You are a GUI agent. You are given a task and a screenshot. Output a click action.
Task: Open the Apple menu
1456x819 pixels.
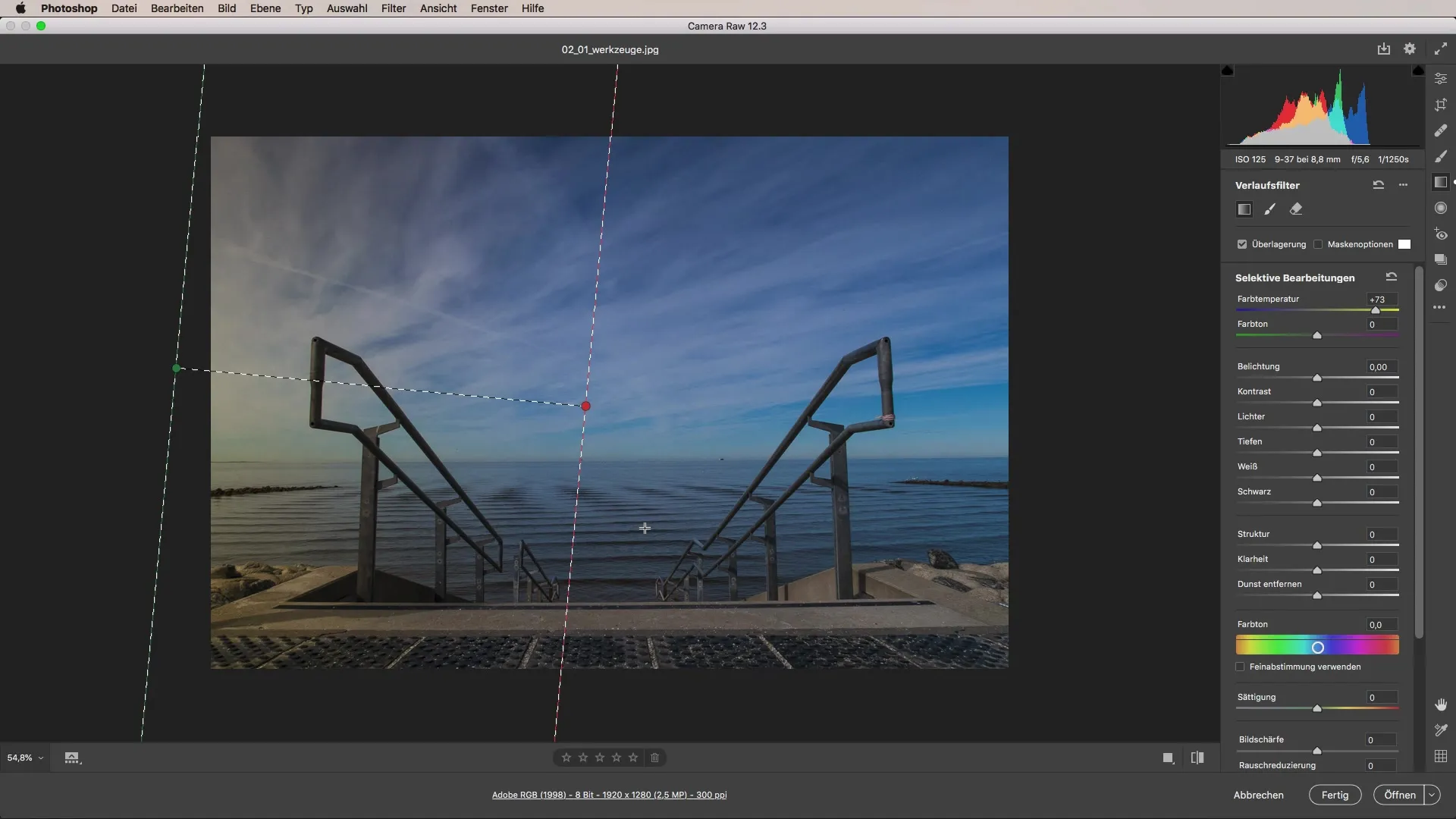(x=20, y=8)
